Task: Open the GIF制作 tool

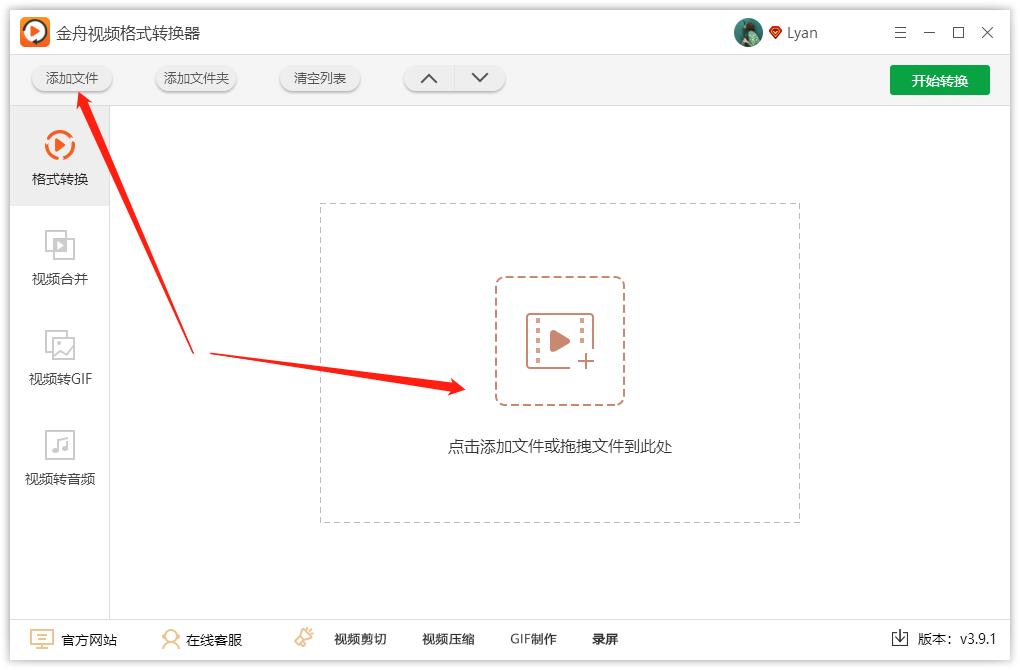Action: 533,638
